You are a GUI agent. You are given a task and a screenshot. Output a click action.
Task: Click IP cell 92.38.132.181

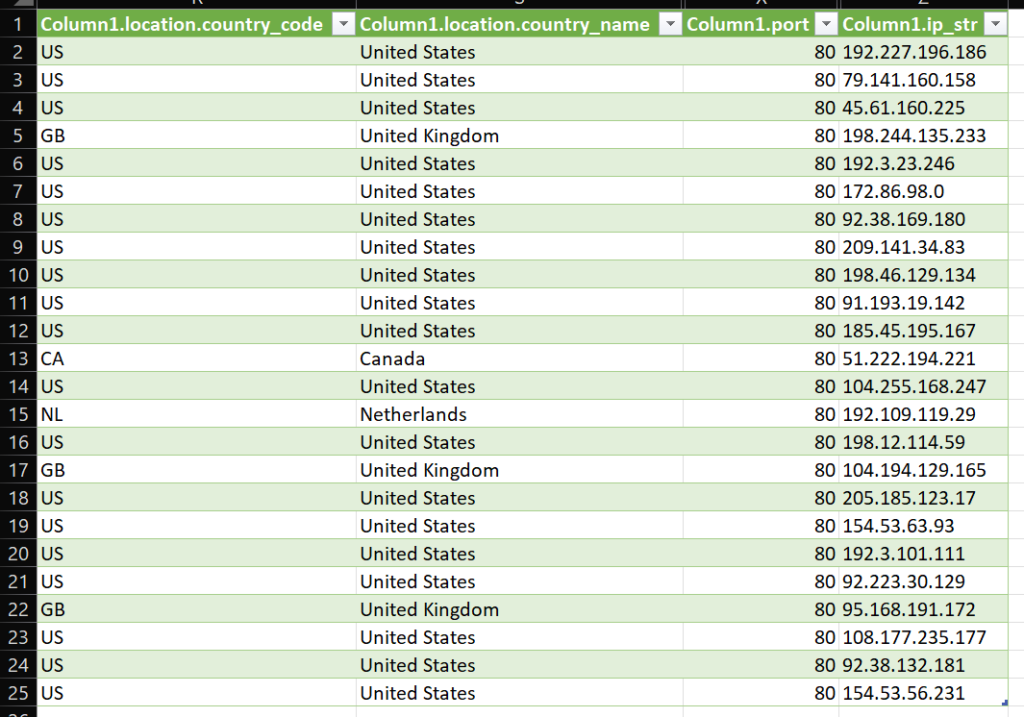tap(923, 665)
